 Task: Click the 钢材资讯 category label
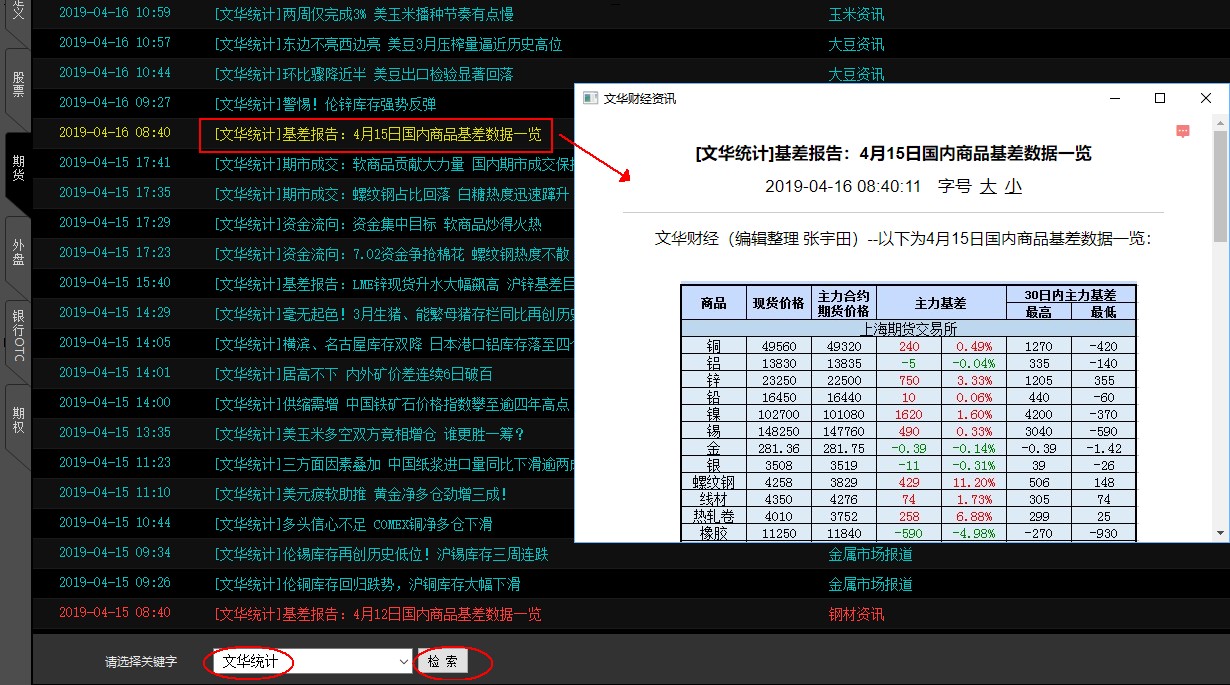click(856, 614)
